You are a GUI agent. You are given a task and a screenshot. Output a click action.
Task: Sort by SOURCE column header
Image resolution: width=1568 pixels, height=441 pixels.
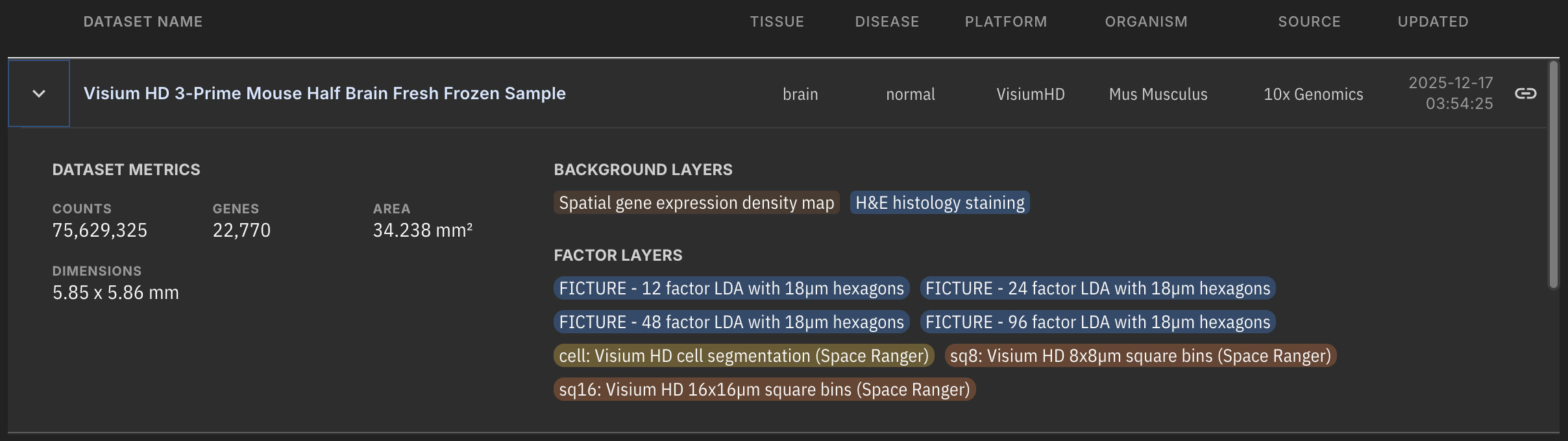tap(1309, 21)
